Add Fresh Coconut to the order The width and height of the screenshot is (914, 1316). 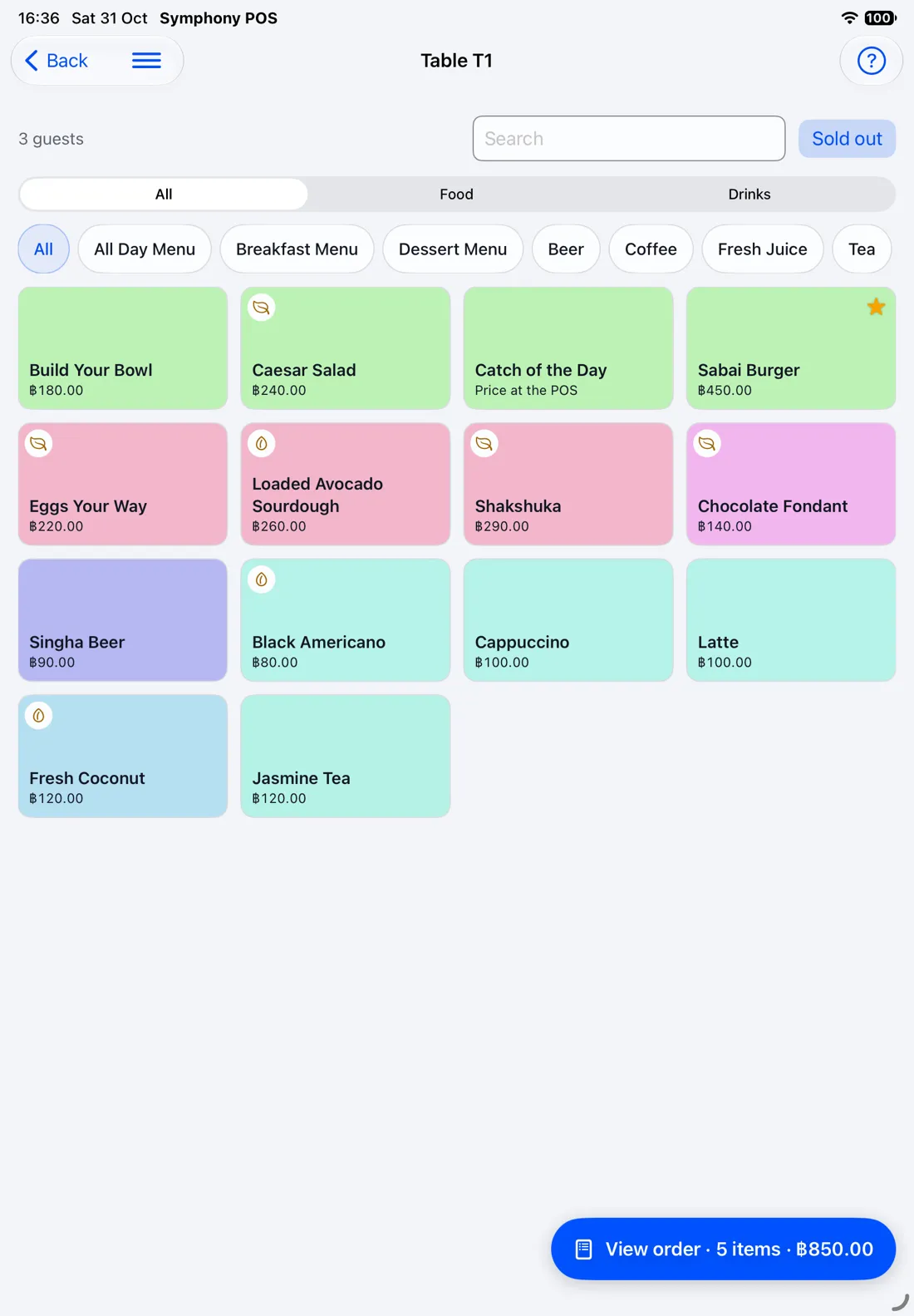123,756
